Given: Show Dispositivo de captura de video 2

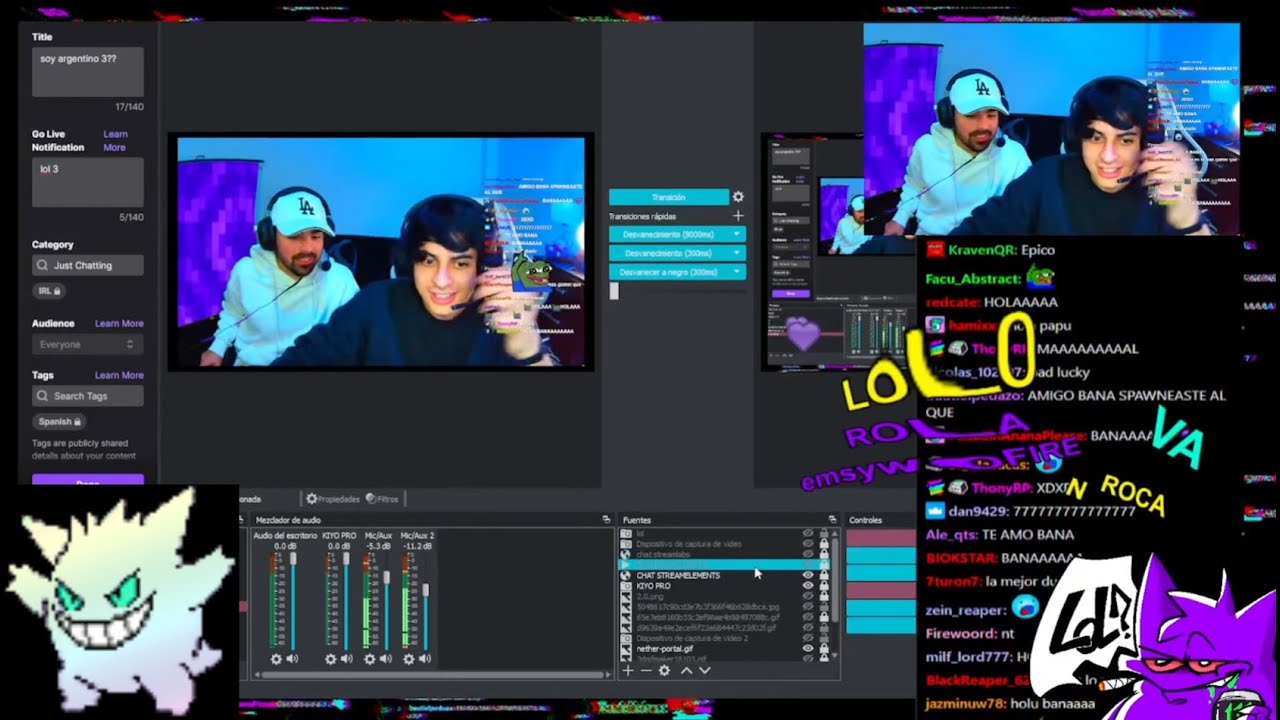Looking at the screenshot, I should (x=808, y=638).
